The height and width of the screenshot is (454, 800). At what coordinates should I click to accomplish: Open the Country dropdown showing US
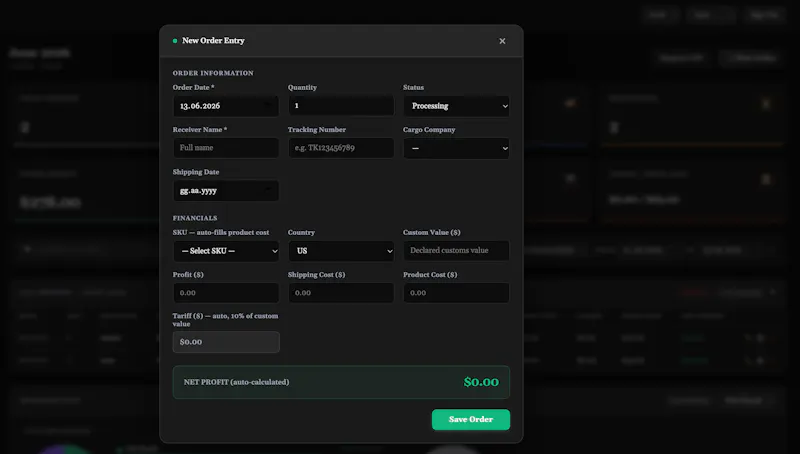point(341,251)
